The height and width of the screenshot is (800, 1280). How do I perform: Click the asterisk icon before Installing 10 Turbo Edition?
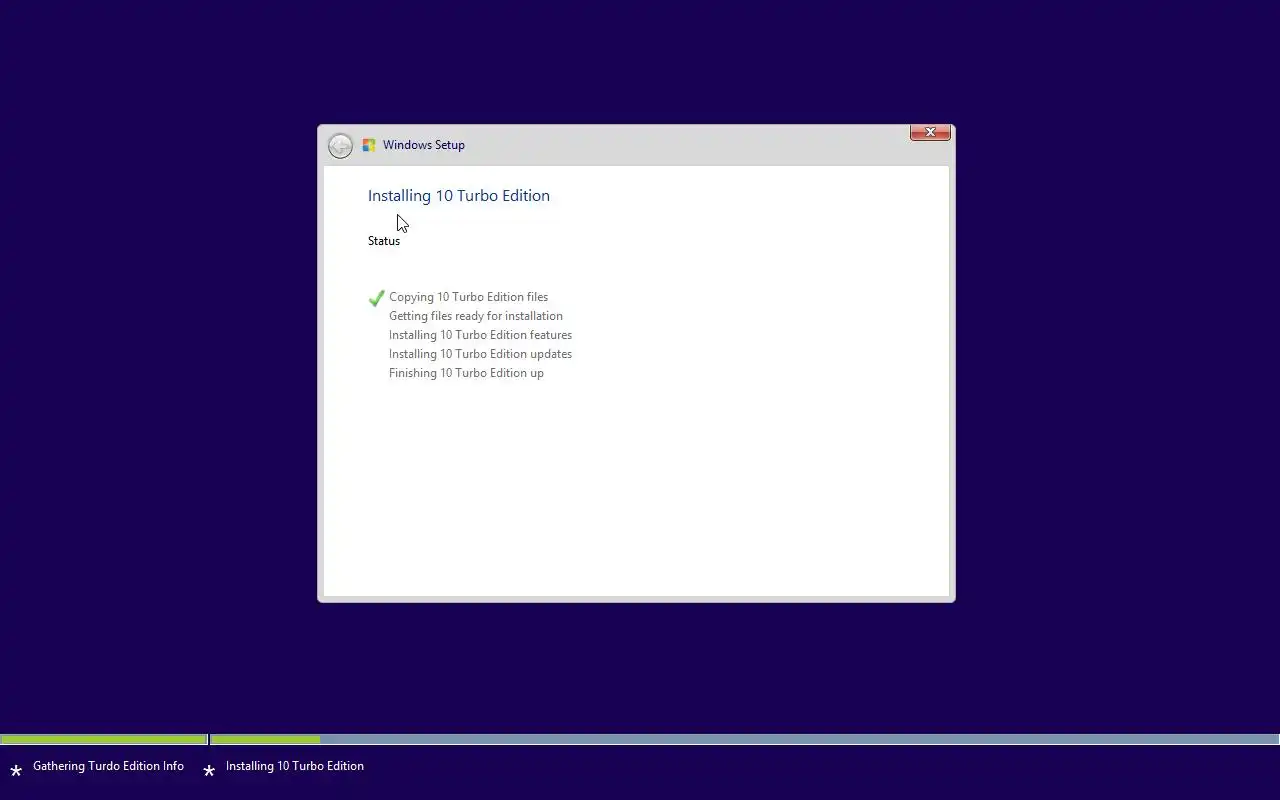pos(209,771)
